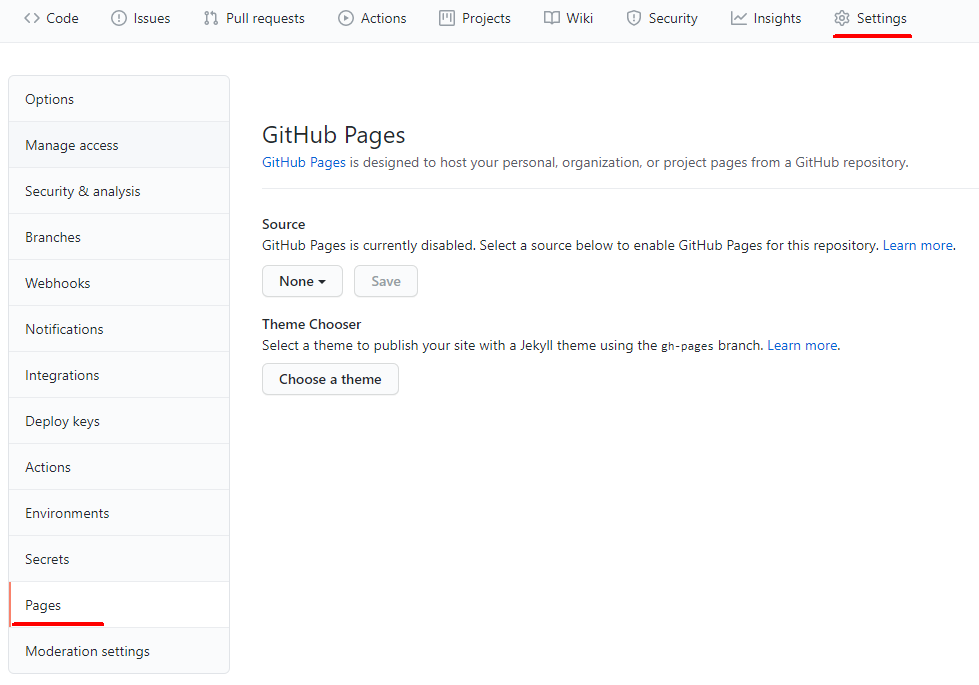Click the Source section label
The width and height of the screenshot is (979, 685).
(x=283, y=224)
